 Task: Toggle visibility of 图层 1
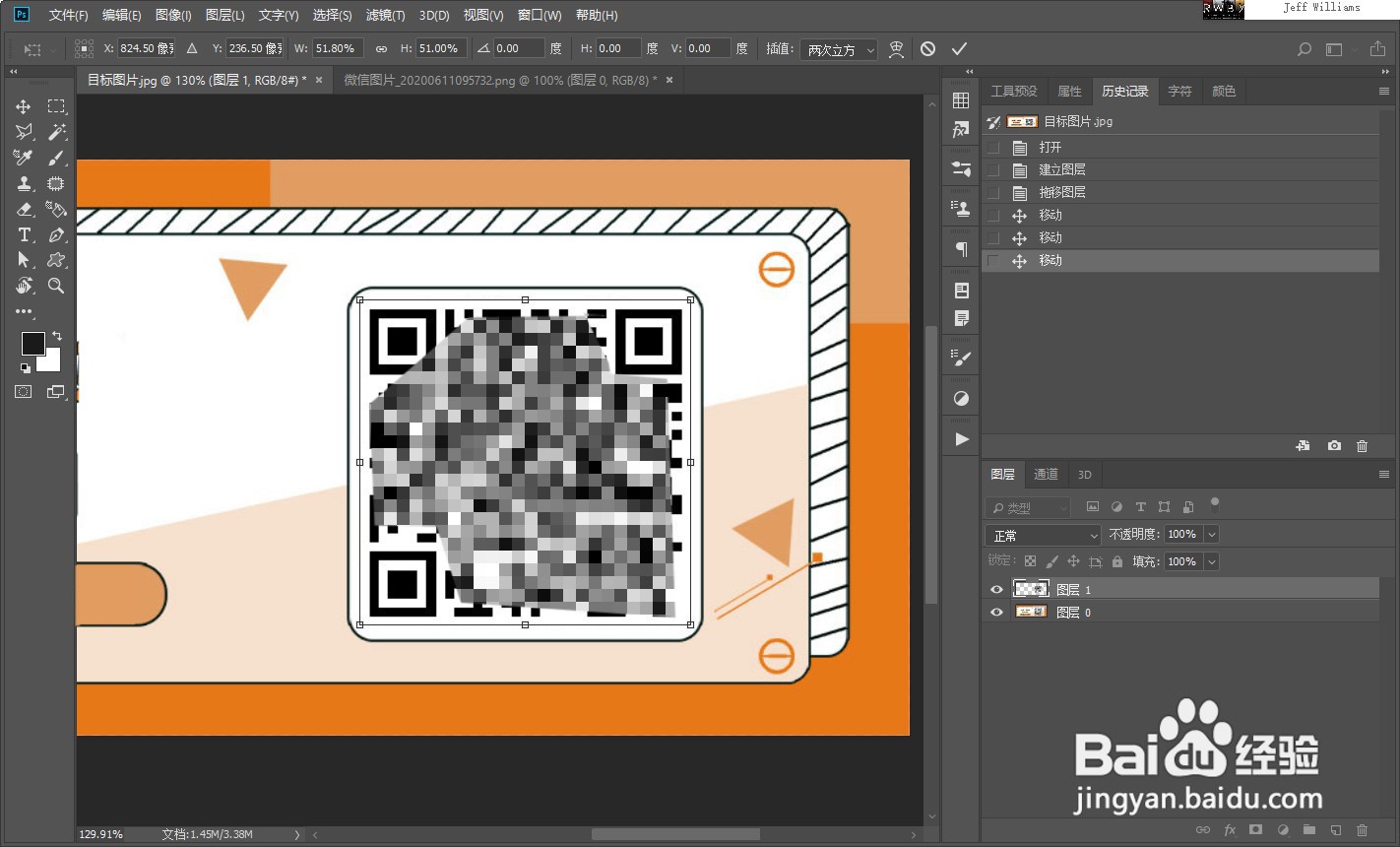pos(996,589)
